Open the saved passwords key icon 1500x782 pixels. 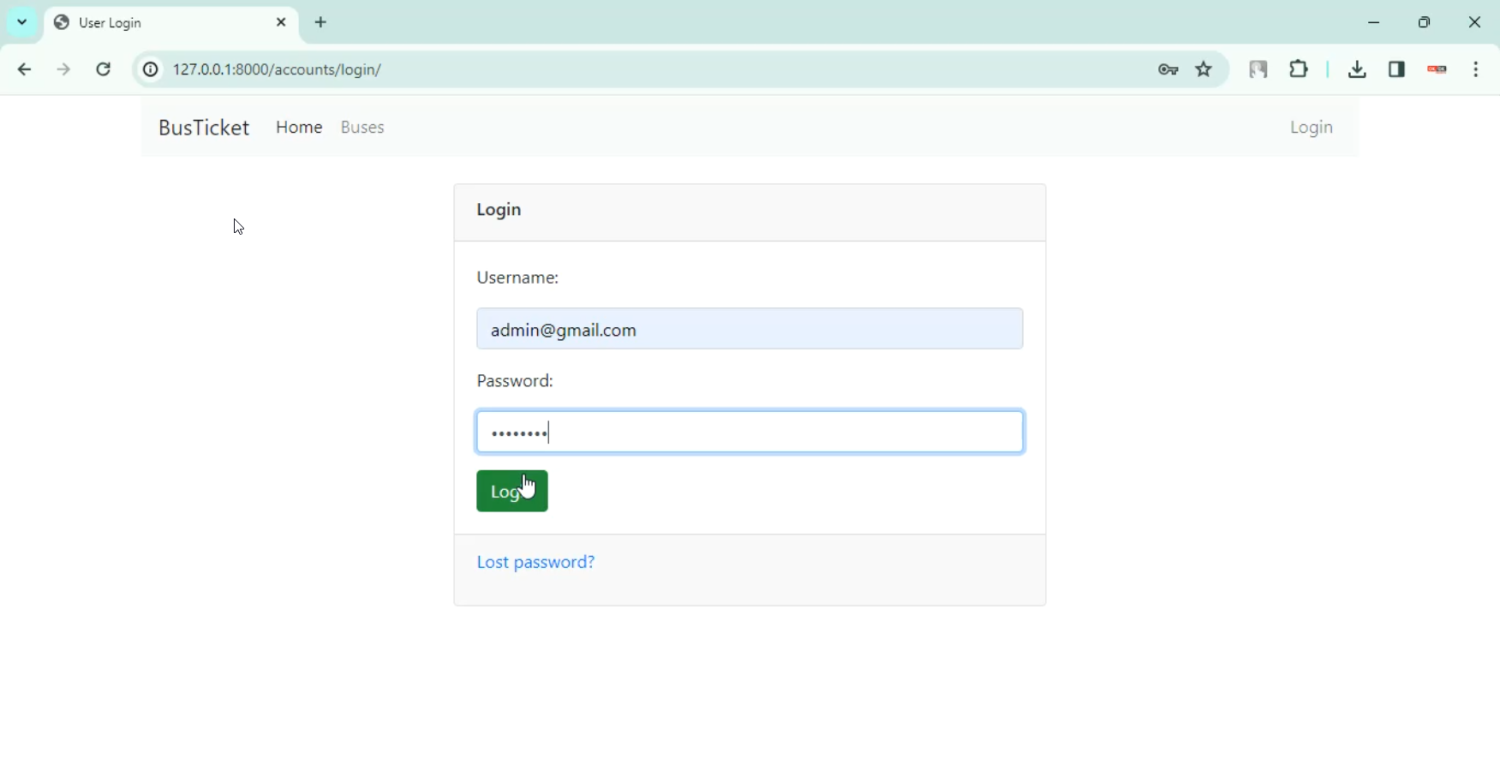(x=1167, y=70)
